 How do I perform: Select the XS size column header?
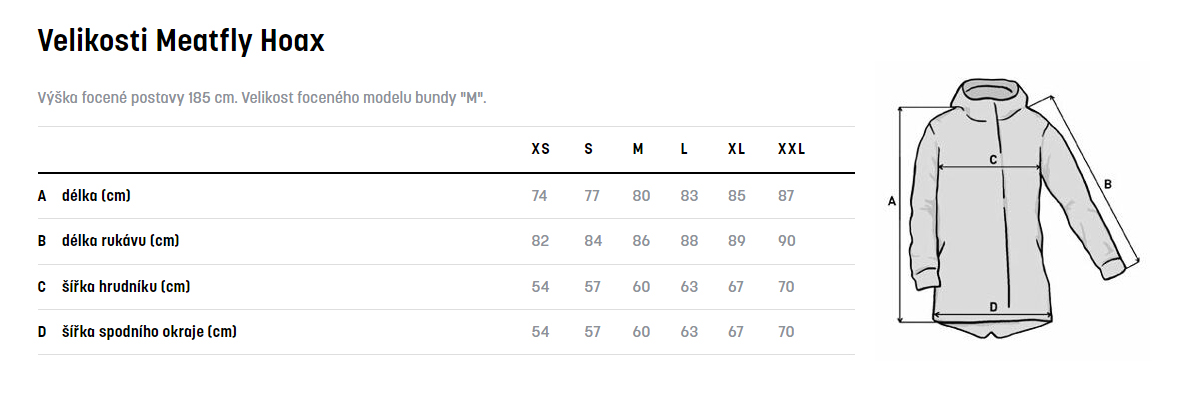pos(540,149)
